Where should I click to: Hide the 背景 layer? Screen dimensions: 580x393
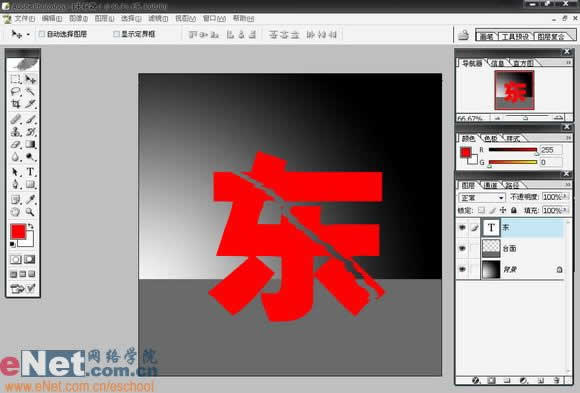pos(462,269)
